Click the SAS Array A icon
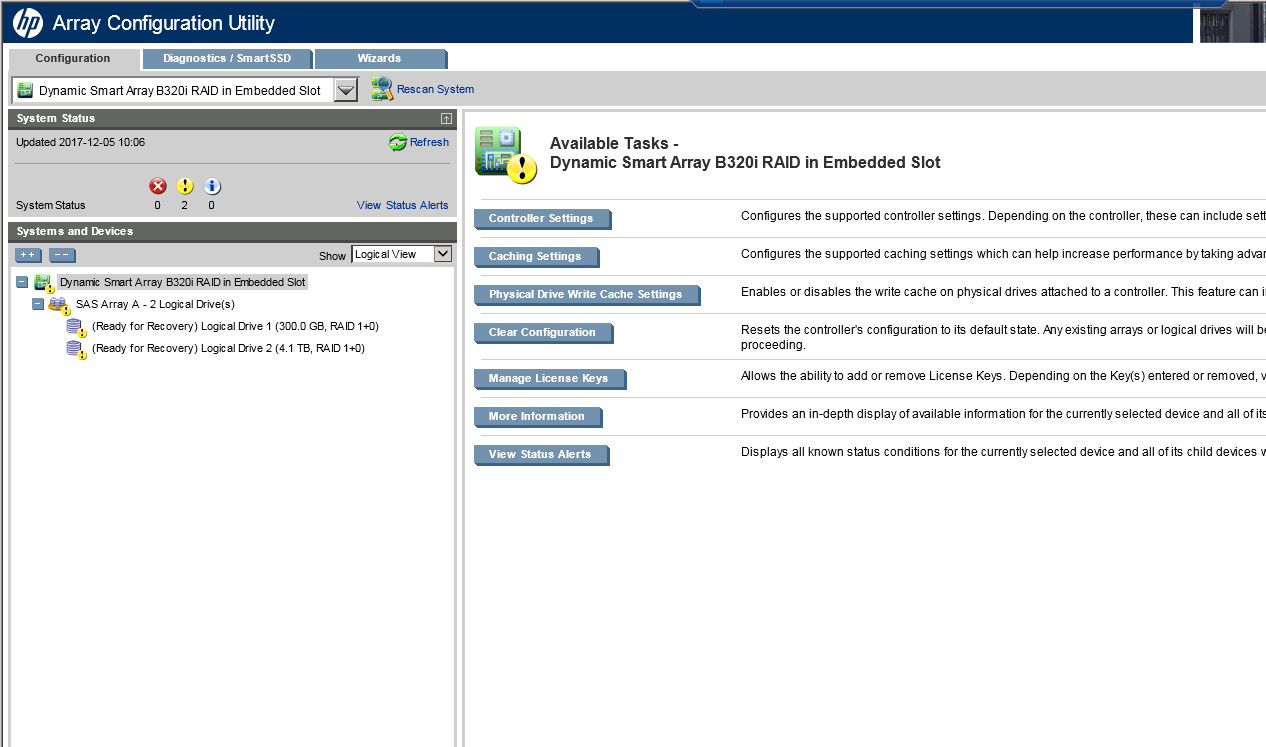This screenshot has width=1266, height=747. click(x=60, y=305)
